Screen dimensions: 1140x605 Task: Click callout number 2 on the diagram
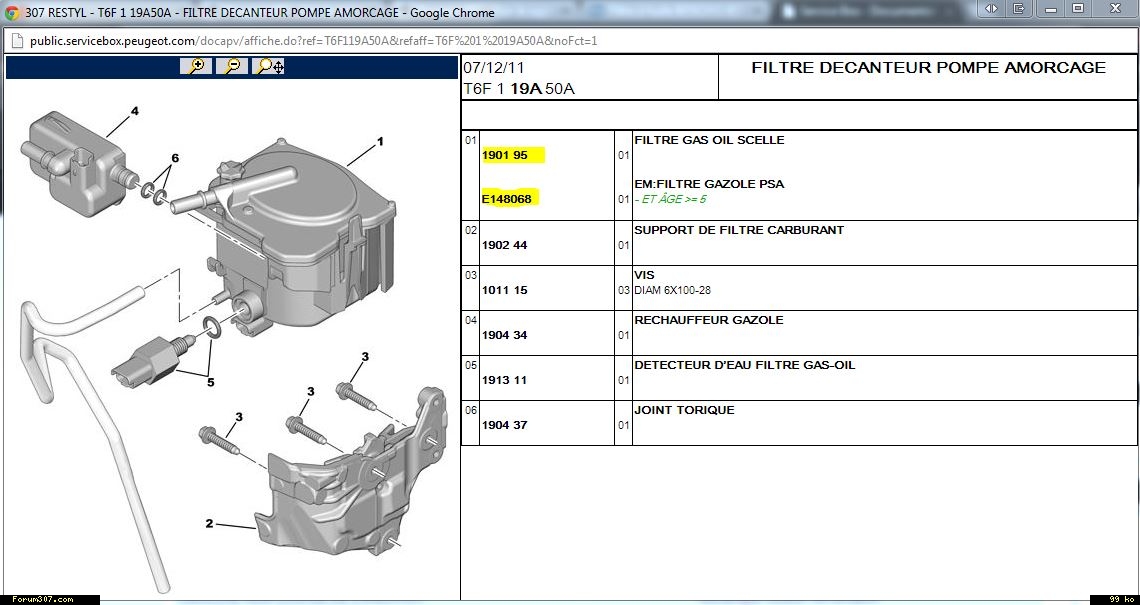209,523
